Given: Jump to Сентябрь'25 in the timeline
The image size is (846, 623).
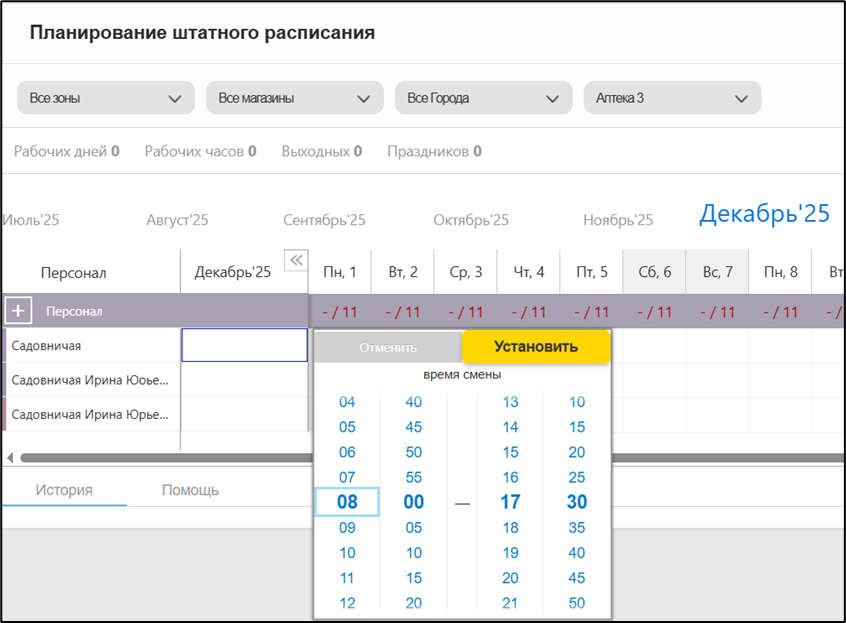Looking at the screenshot, I should click(x=324, y=220).
